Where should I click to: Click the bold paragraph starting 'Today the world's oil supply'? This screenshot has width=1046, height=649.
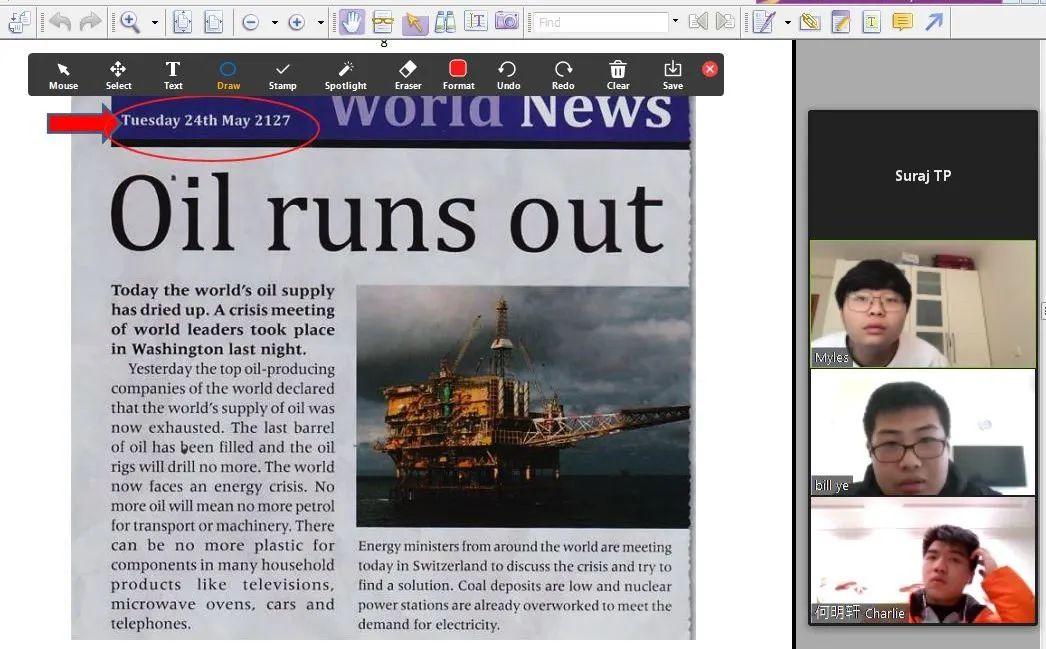[x=223, y=319]
